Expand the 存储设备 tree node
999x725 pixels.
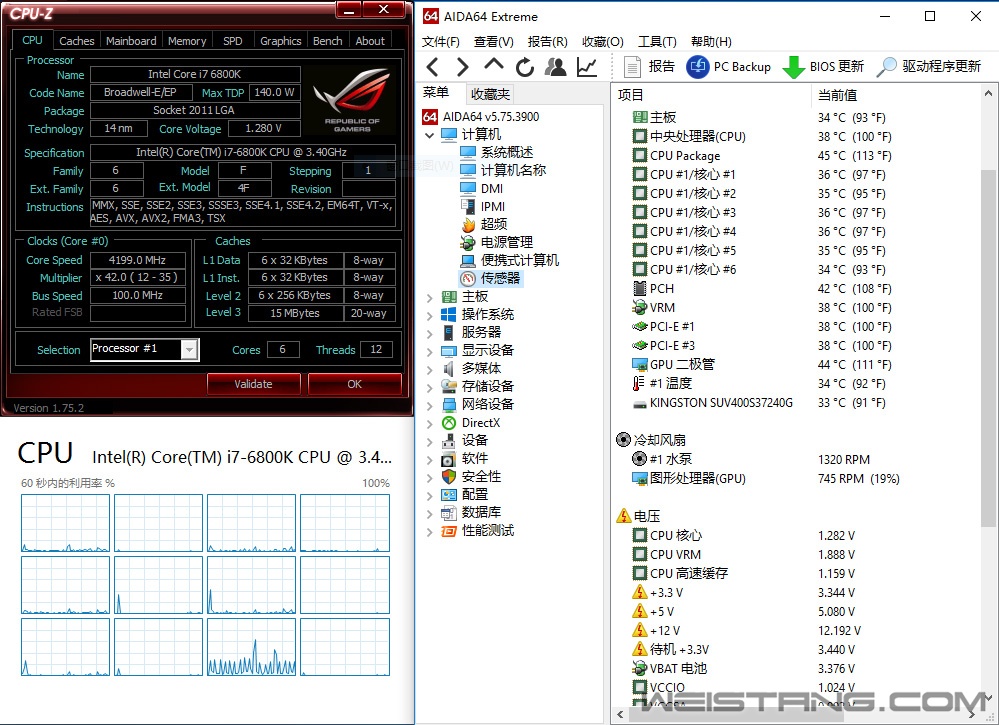(x=429, y=387)
